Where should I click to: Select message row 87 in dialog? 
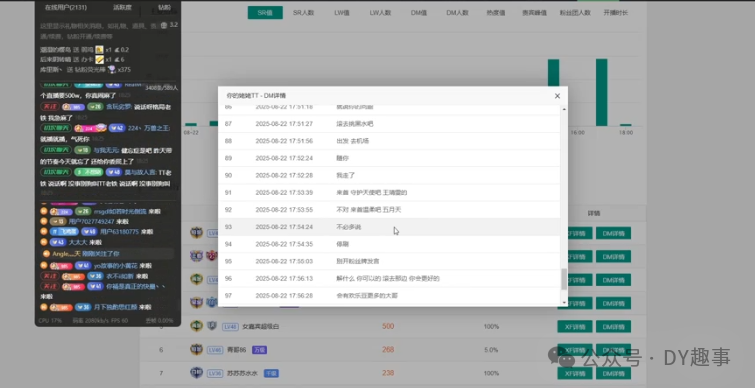click(389, 124)
